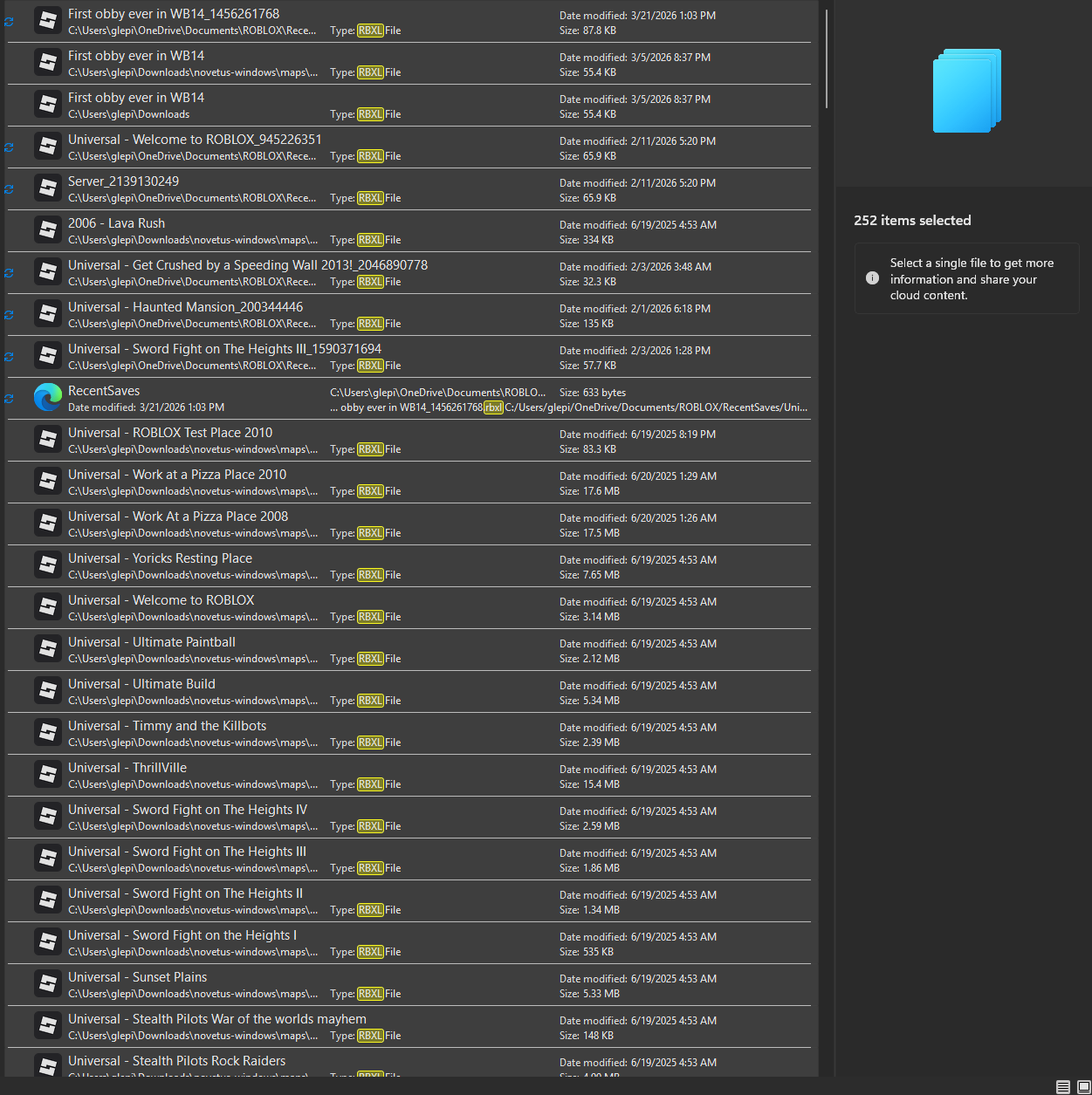Click the OneDrive sync status icon beside First obby ever in WB14_1456261768
Viewport: 1092px width, 1095px height.
10,22
